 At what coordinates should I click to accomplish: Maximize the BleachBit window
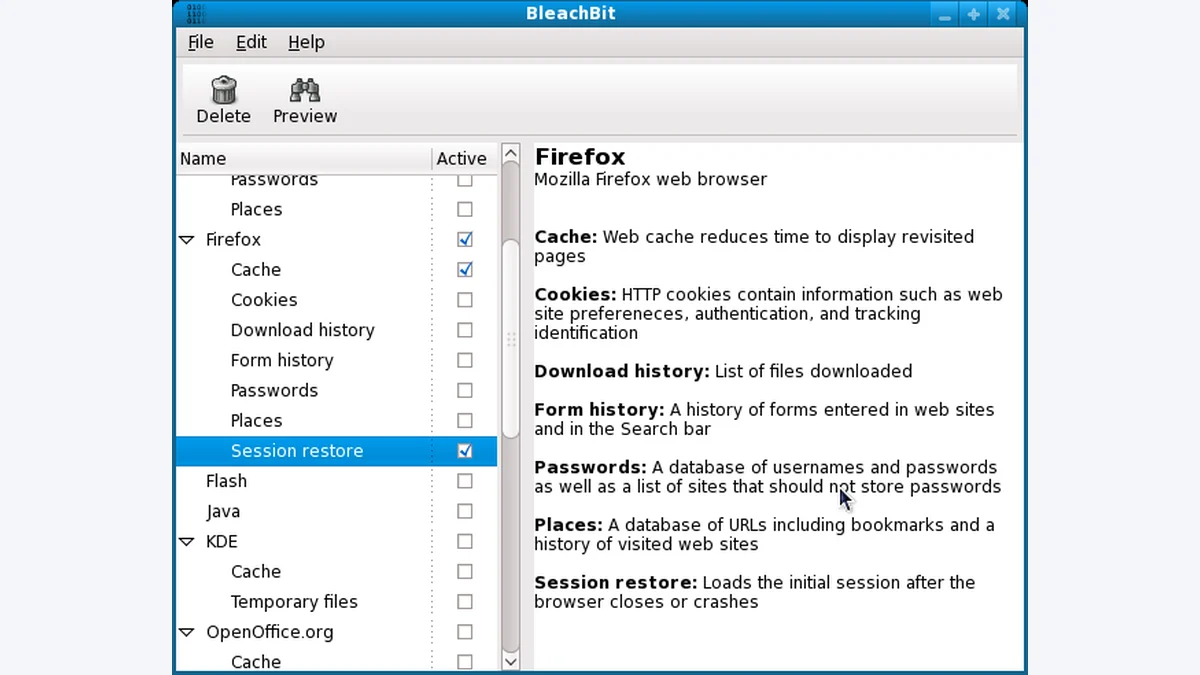[x=974, y=14]
